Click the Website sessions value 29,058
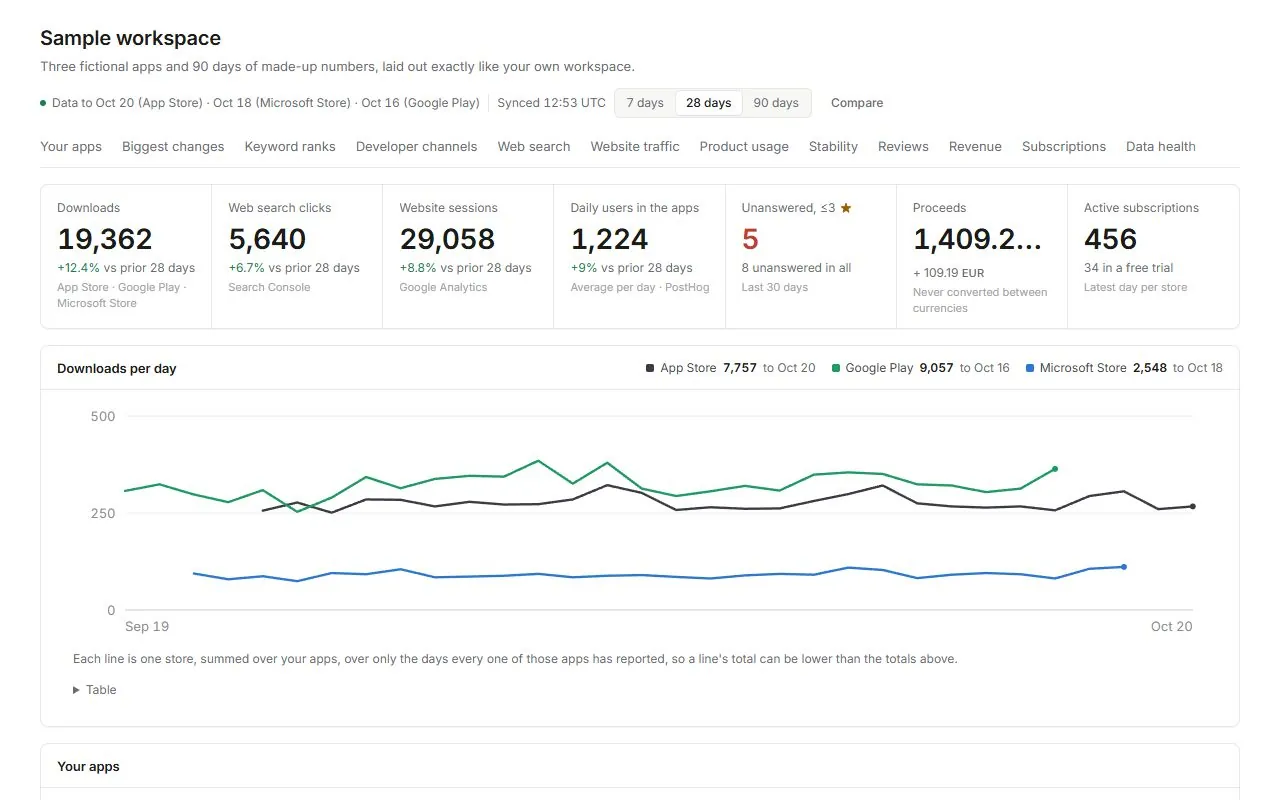Image resolution: width=1280 pixels, height=800 pixels. [447, 239]
